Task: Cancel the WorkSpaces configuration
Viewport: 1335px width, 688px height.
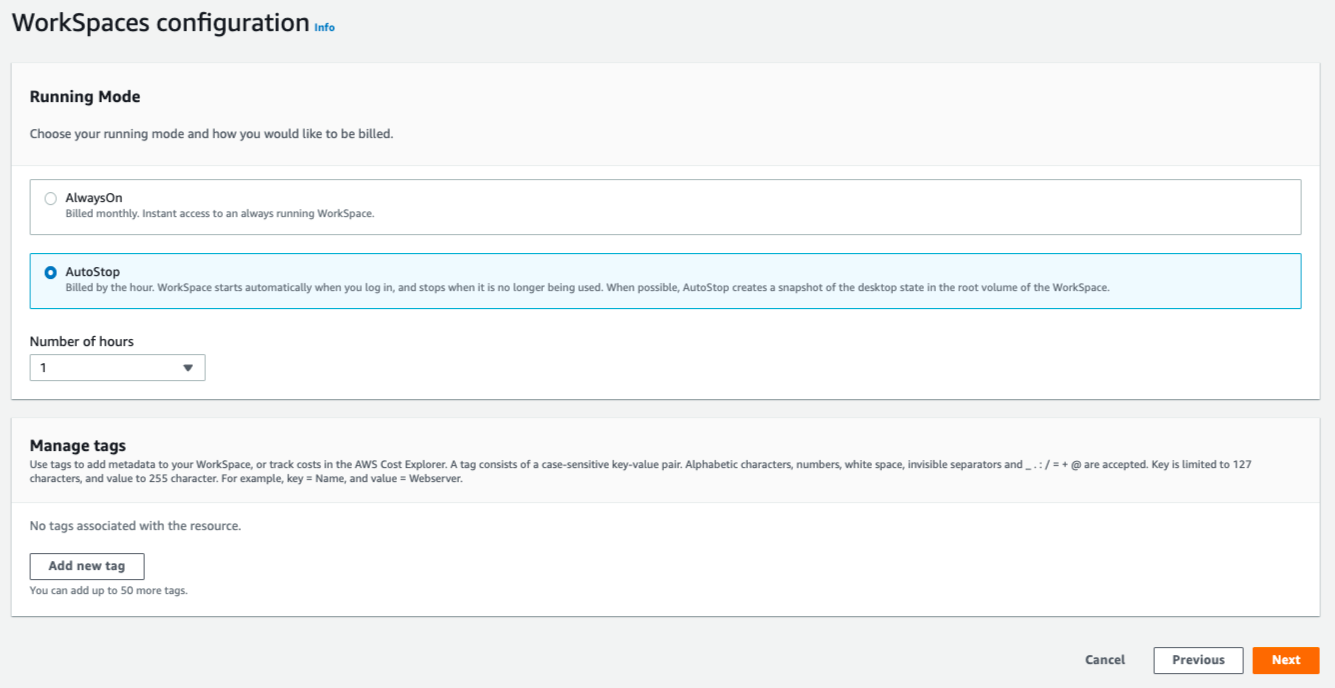Action: click(1105, 660)
